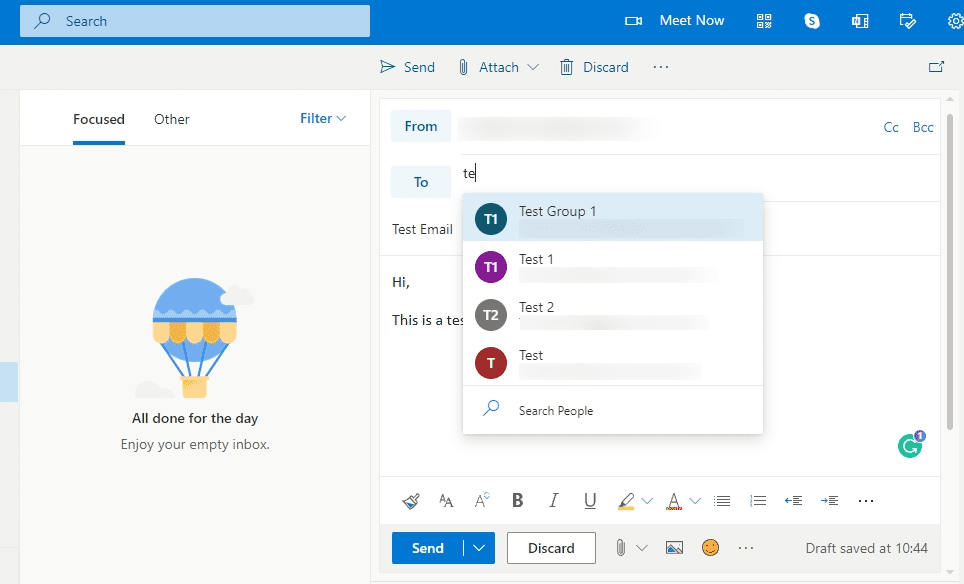Toggle Italic formatting

553,500
